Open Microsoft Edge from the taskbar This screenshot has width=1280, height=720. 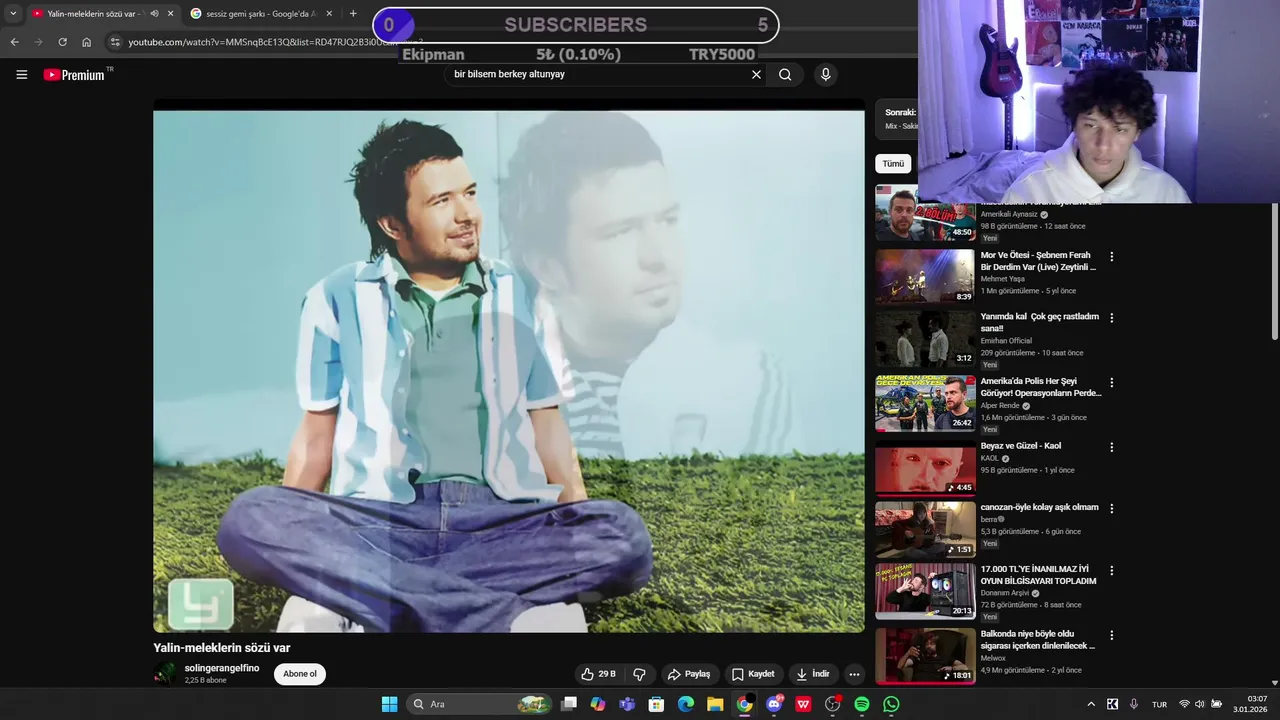coord(686,704)
